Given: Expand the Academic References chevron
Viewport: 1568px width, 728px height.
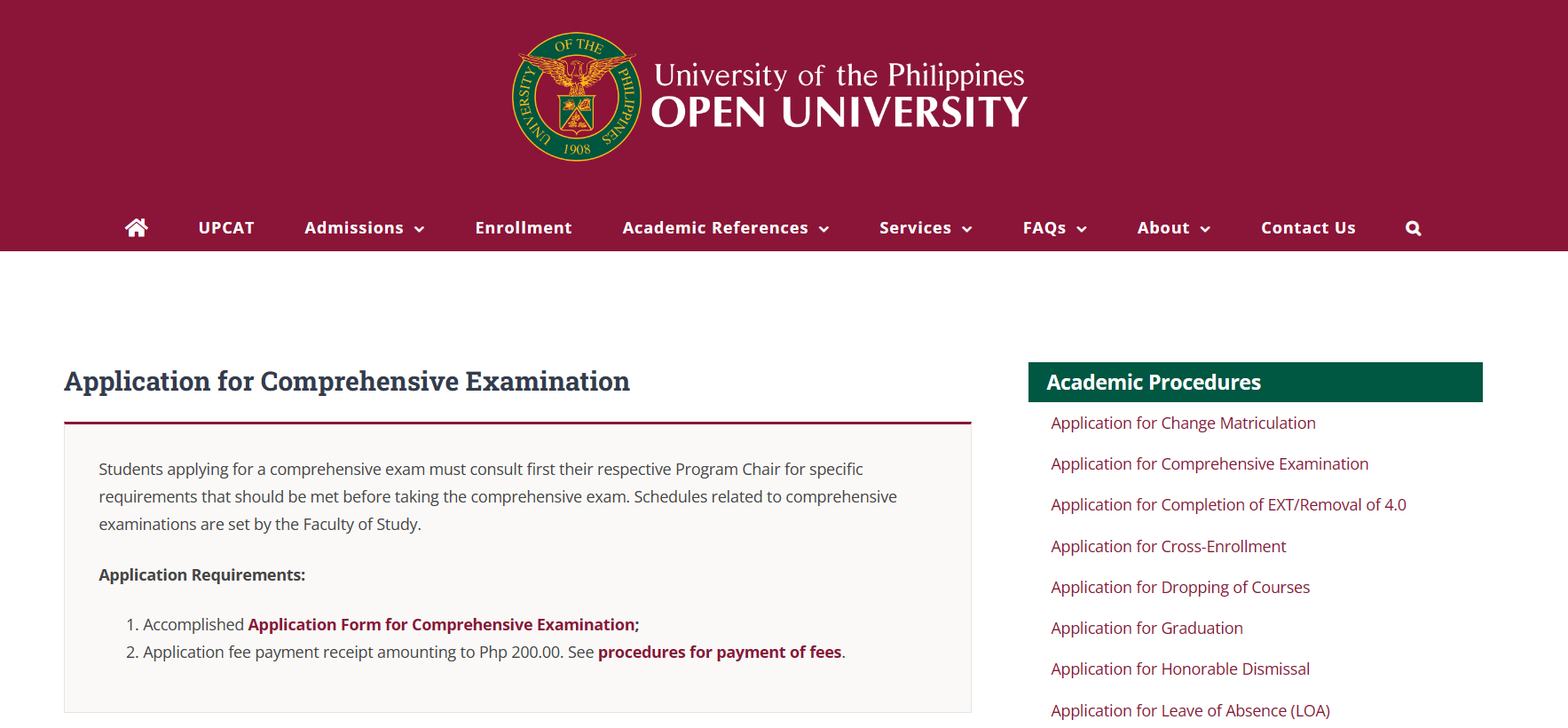Looking at the screenshot, I should (824, 229).
